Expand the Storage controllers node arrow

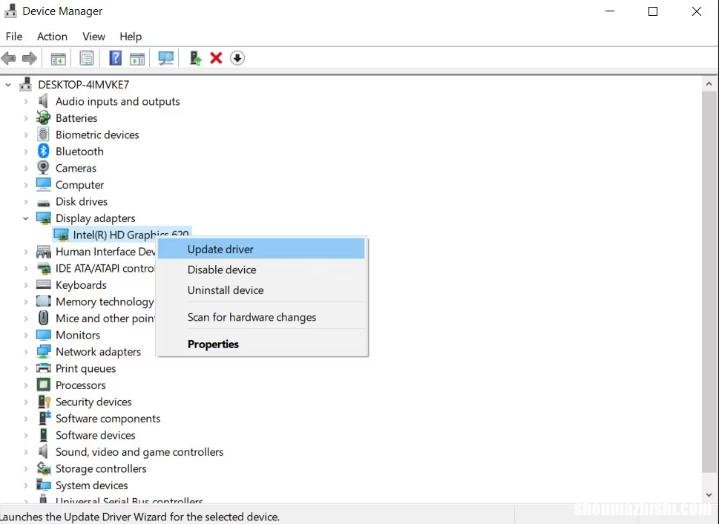(26, 469)
